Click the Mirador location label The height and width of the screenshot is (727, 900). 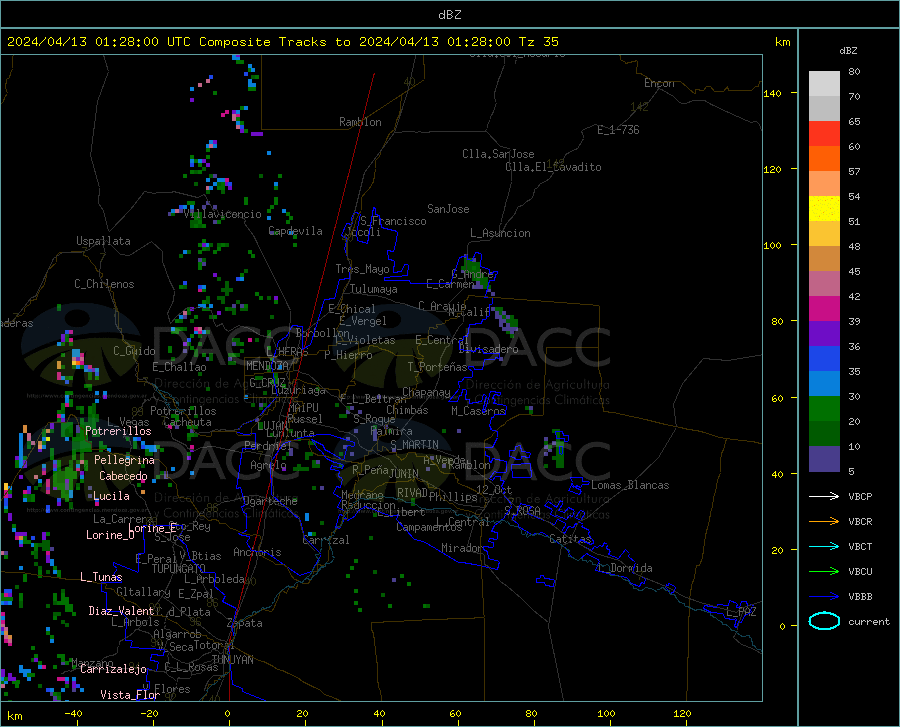462,548
